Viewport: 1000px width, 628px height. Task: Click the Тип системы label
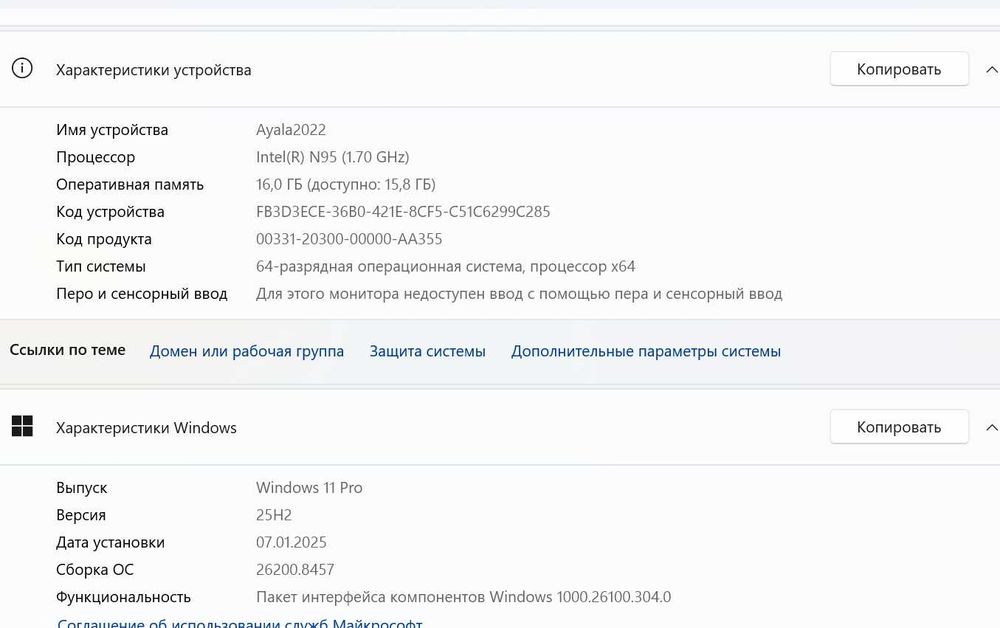click(x=101, y=267)
